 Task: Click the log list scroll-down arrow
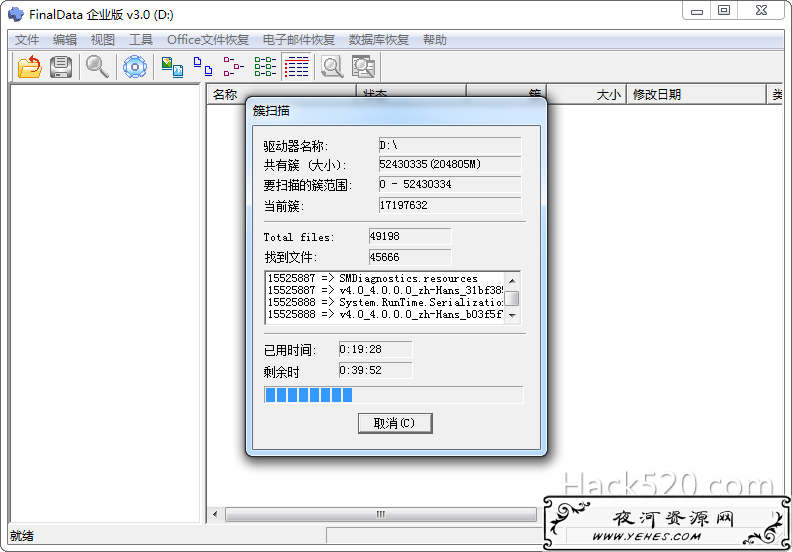512,316
